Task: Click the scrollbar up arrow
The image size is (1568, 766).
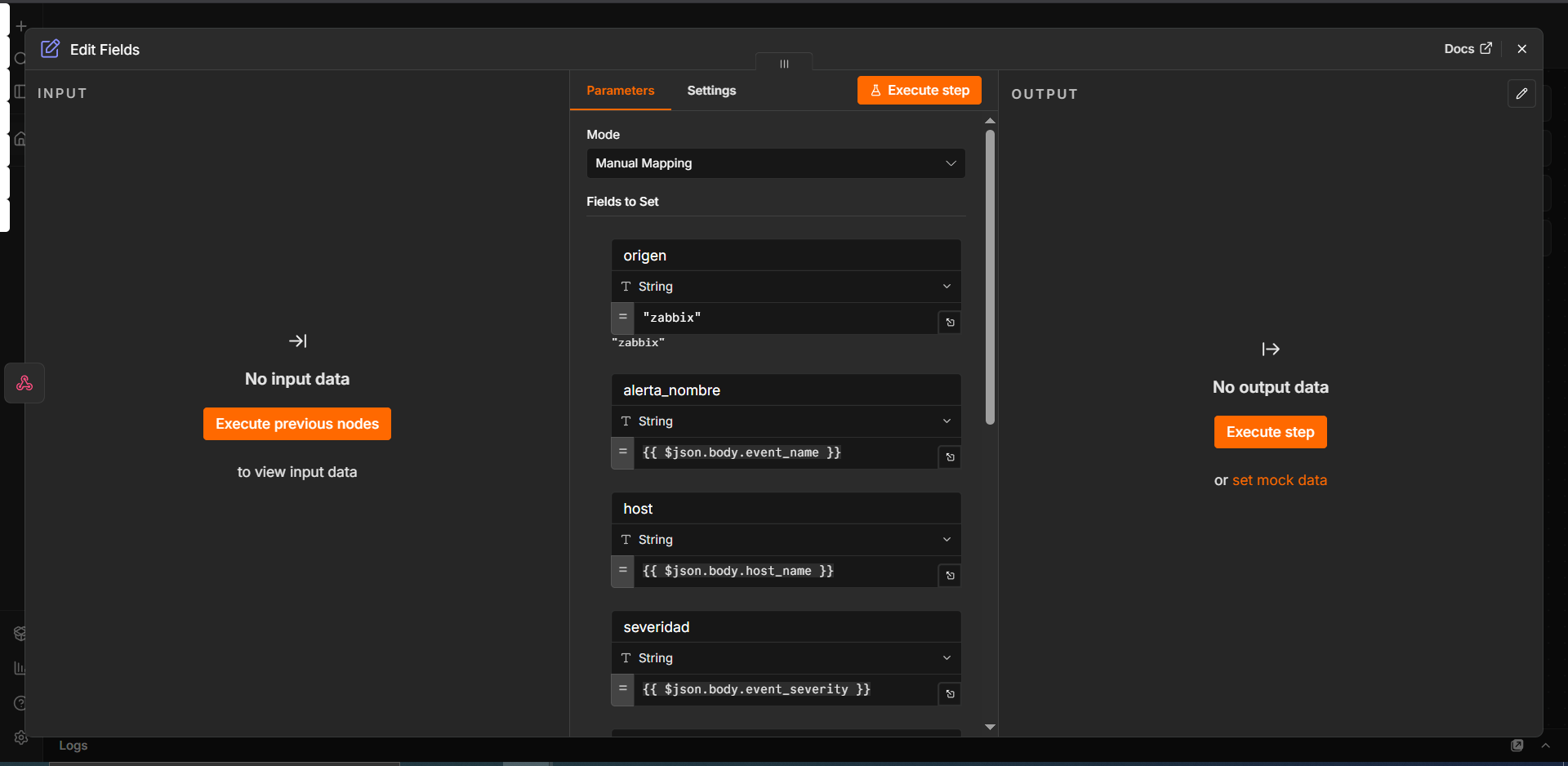Action: coord(990,121)
